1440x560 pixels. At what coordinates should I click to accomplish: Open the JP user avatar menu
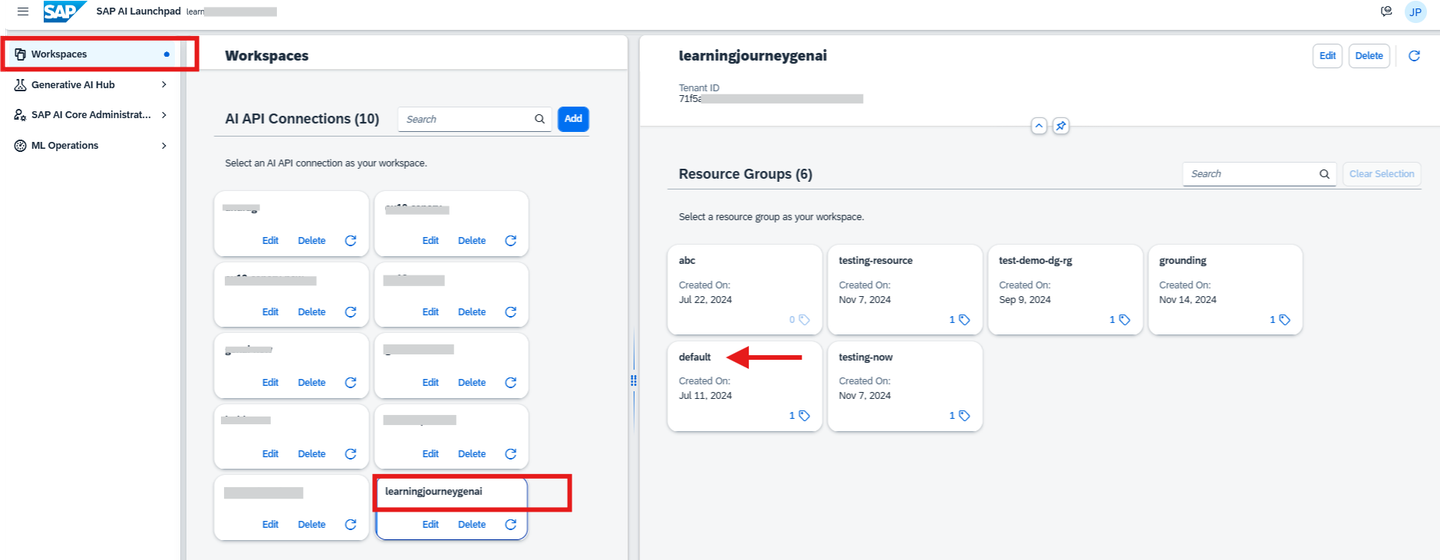click(x=1415, y=12)
